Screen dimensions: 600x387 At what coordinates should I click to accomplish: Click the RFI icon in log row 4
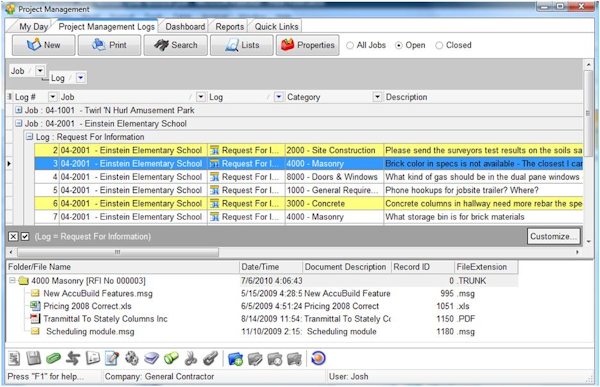pyautogui.click(x=215, y=177)
